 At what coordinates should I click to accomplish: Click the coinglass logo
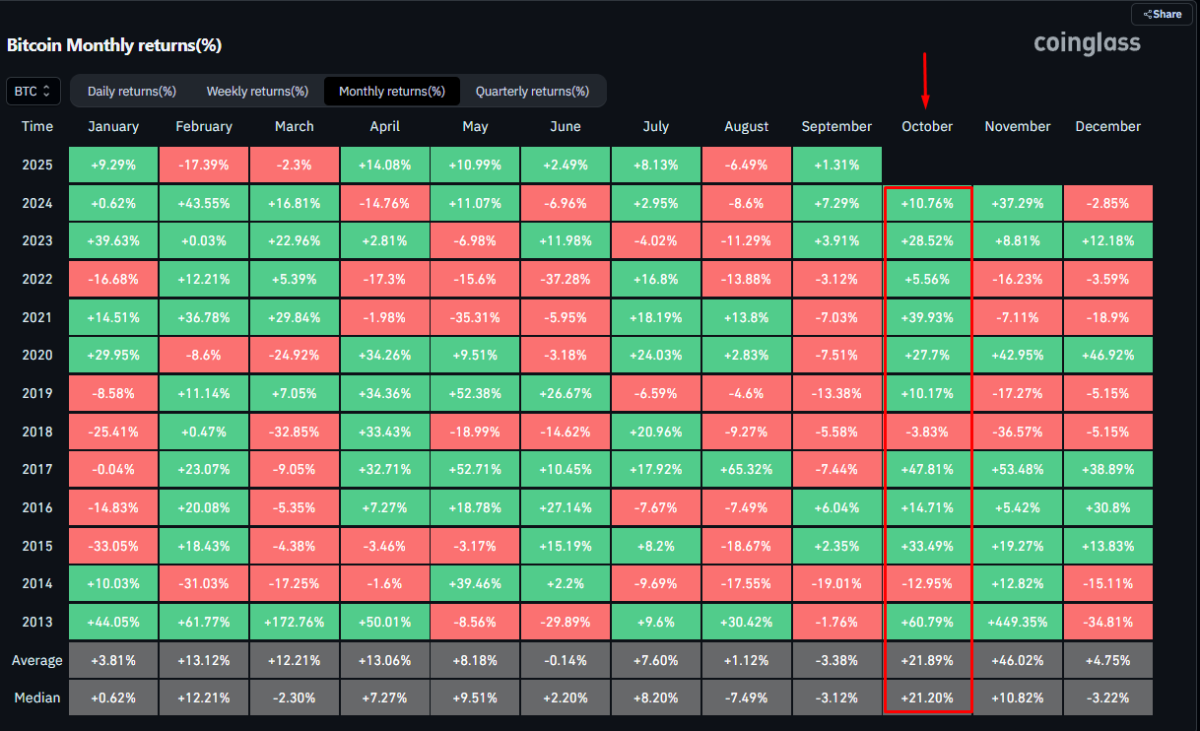coord(1086,43)
